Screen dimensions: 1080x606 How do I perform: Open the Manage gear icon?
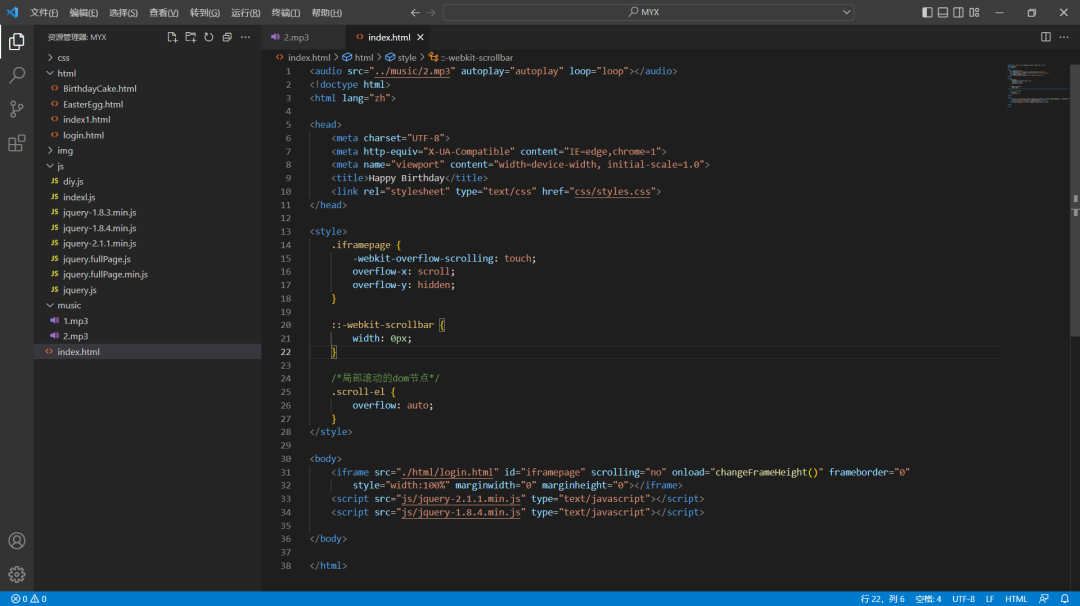coord(17,574)
